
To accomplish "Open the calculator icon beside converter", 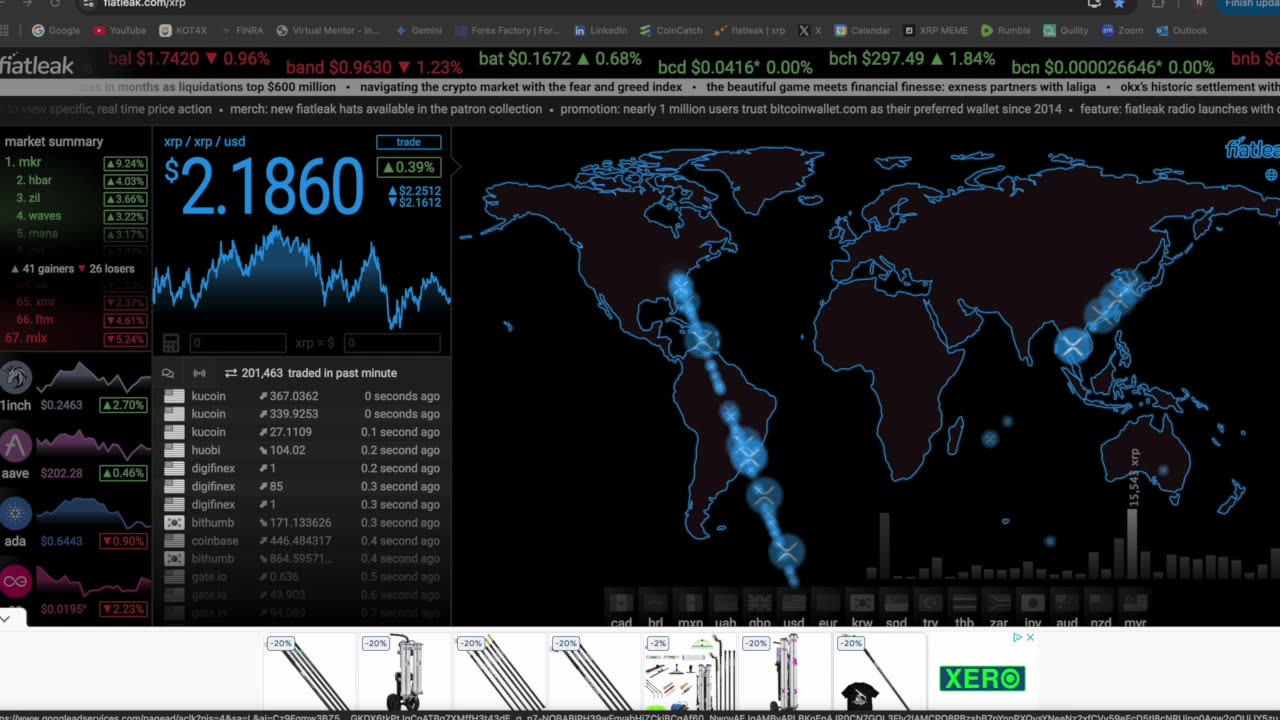I will tap(171, 343).
